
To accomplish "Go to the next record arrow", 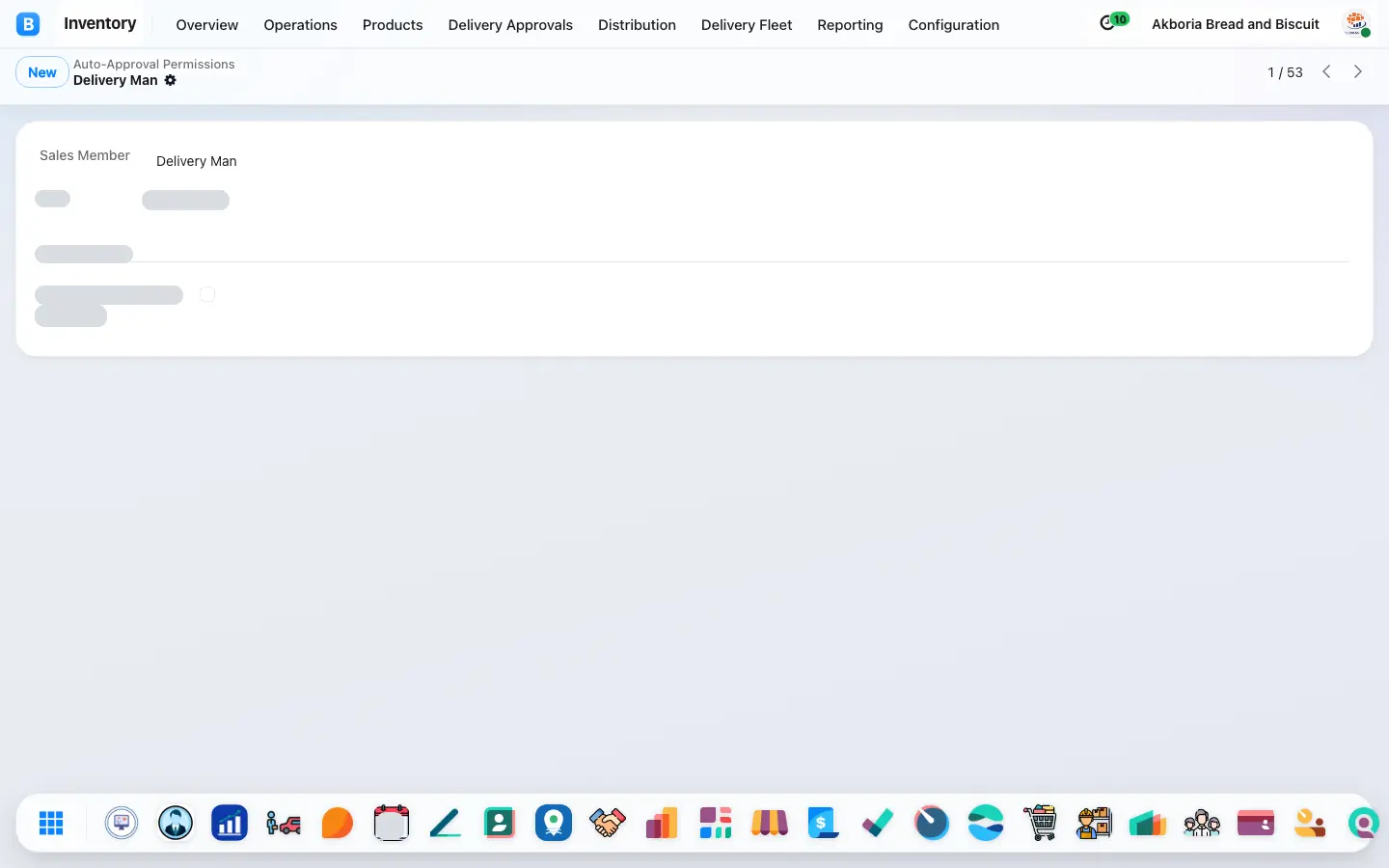I will [1358, 71].
